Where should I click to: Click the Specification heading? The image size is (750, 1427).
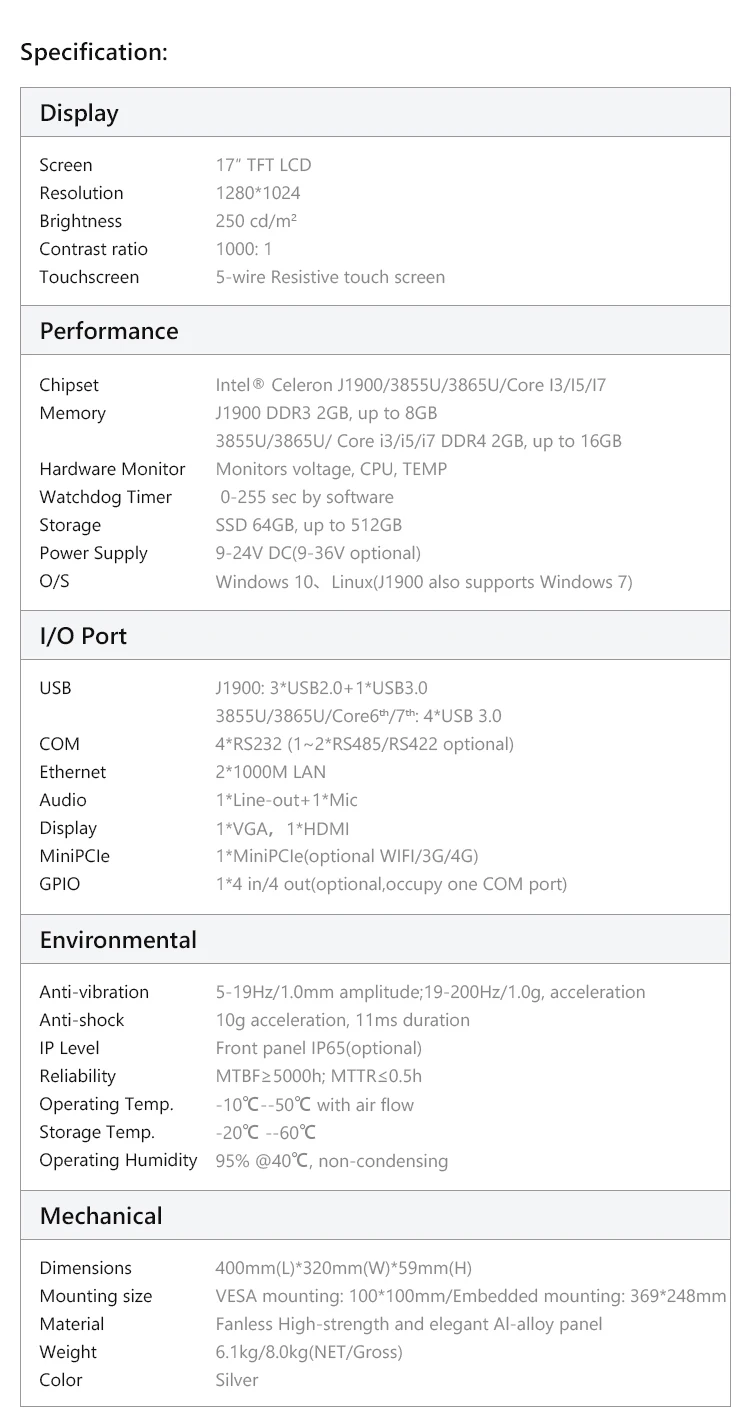pyautogui.click(x=94, y=52)
